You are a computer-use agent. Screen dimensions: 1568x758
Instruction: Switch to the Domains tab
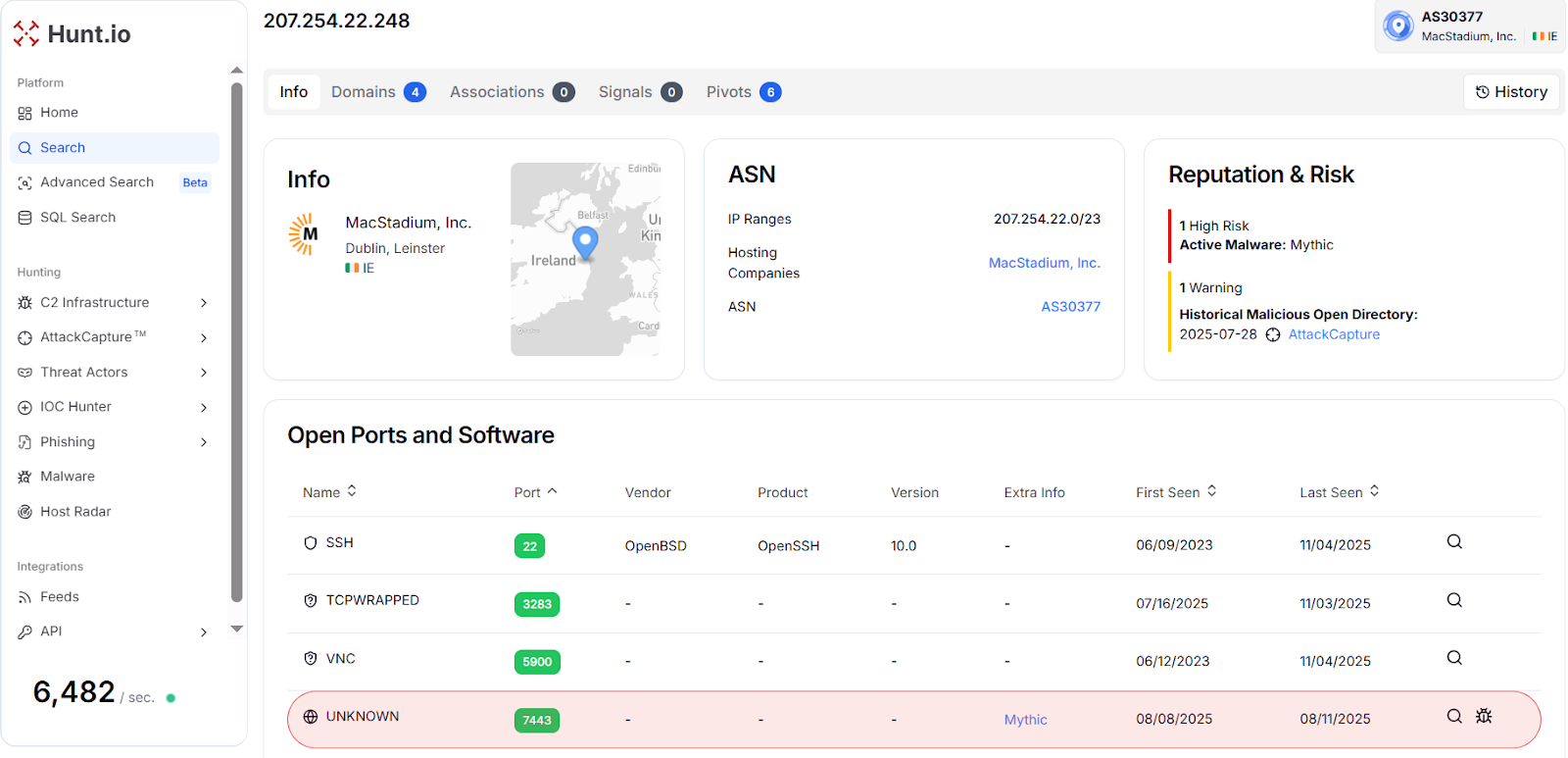[377, 92]
